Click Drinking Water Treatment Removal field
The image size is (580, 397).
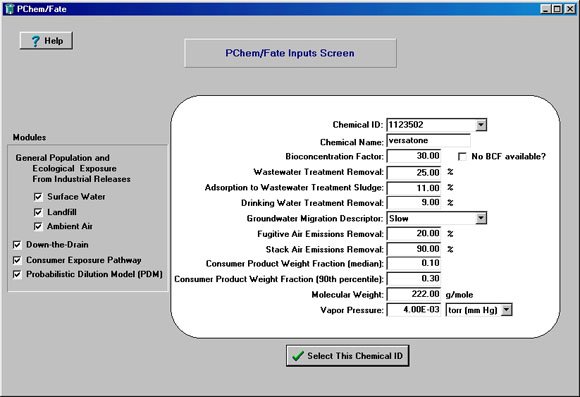[x=414, y=202]
